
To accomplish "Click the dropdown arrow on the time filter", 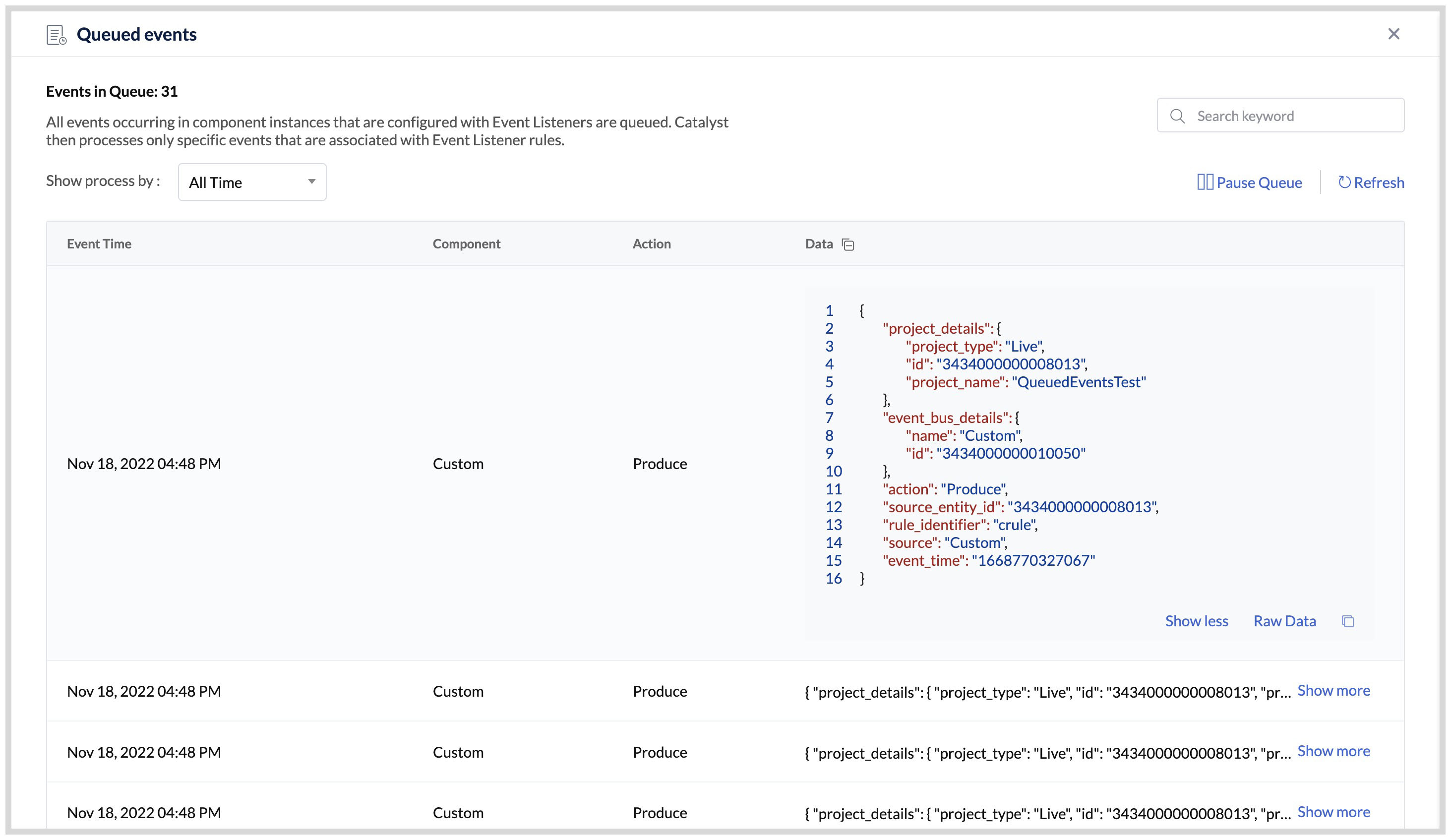I will pyautogui.click(x=311, y=182).
